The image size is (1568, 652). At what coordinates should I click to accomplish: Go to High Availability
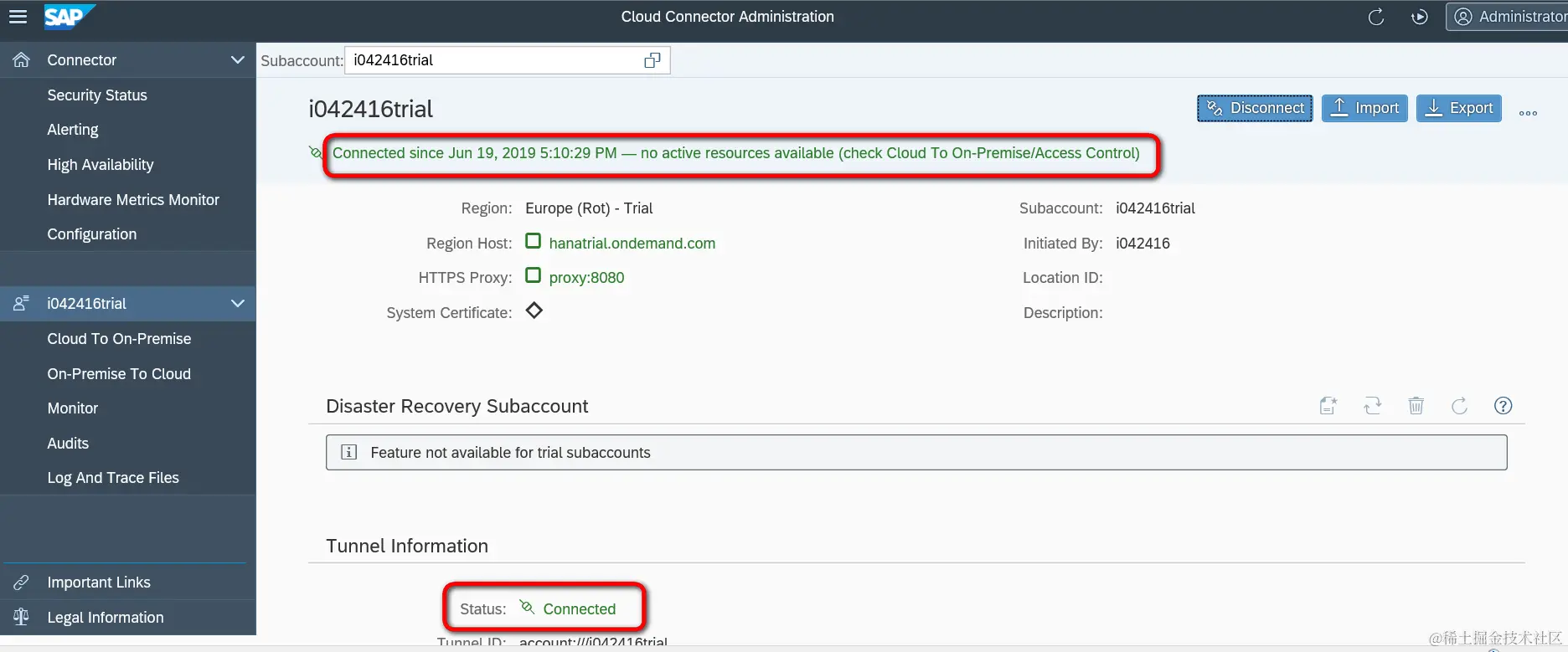(x=101, y=165)
